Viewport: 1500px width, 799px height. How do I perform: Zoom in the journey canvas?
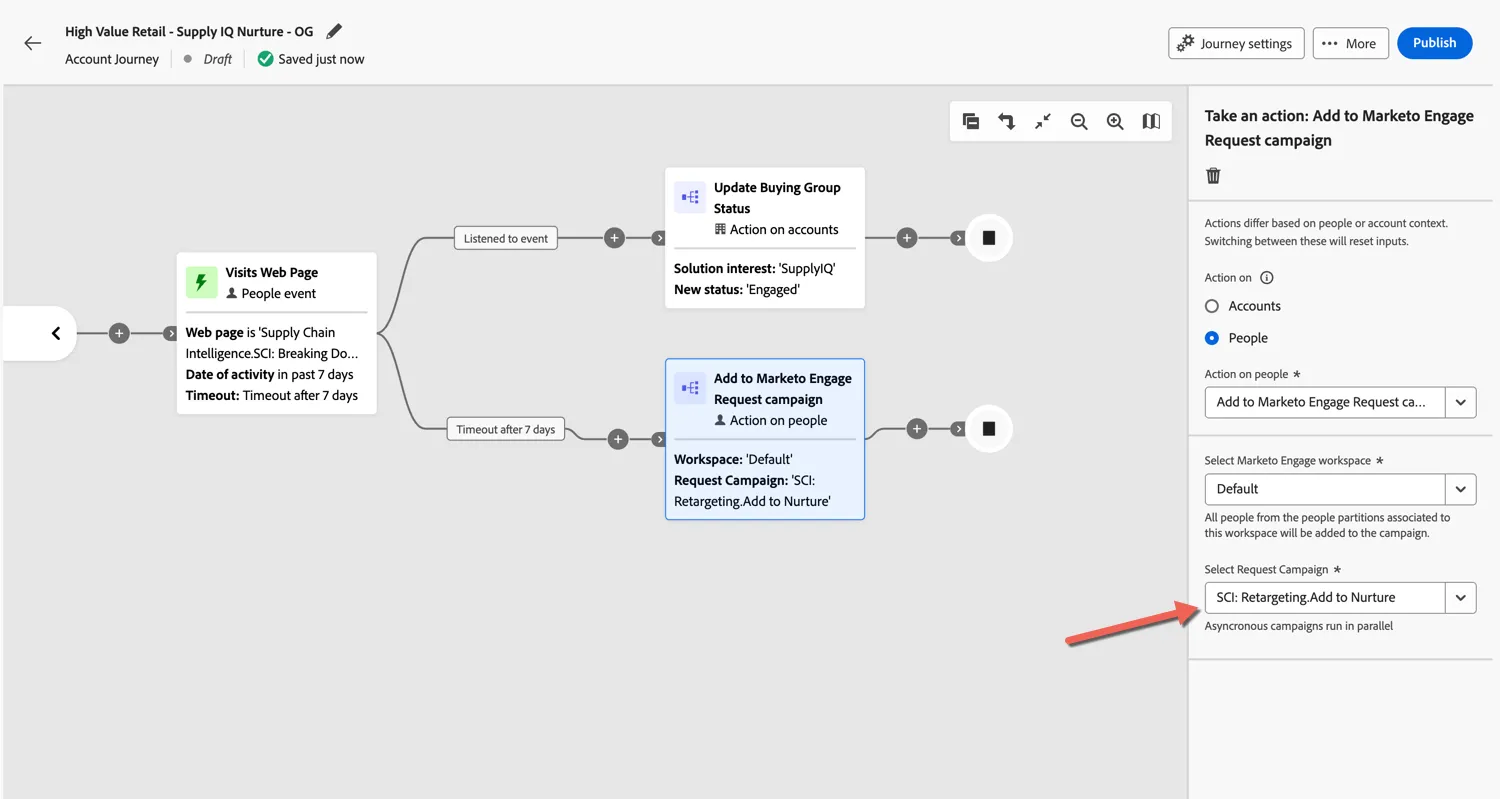click(1115, 121)
